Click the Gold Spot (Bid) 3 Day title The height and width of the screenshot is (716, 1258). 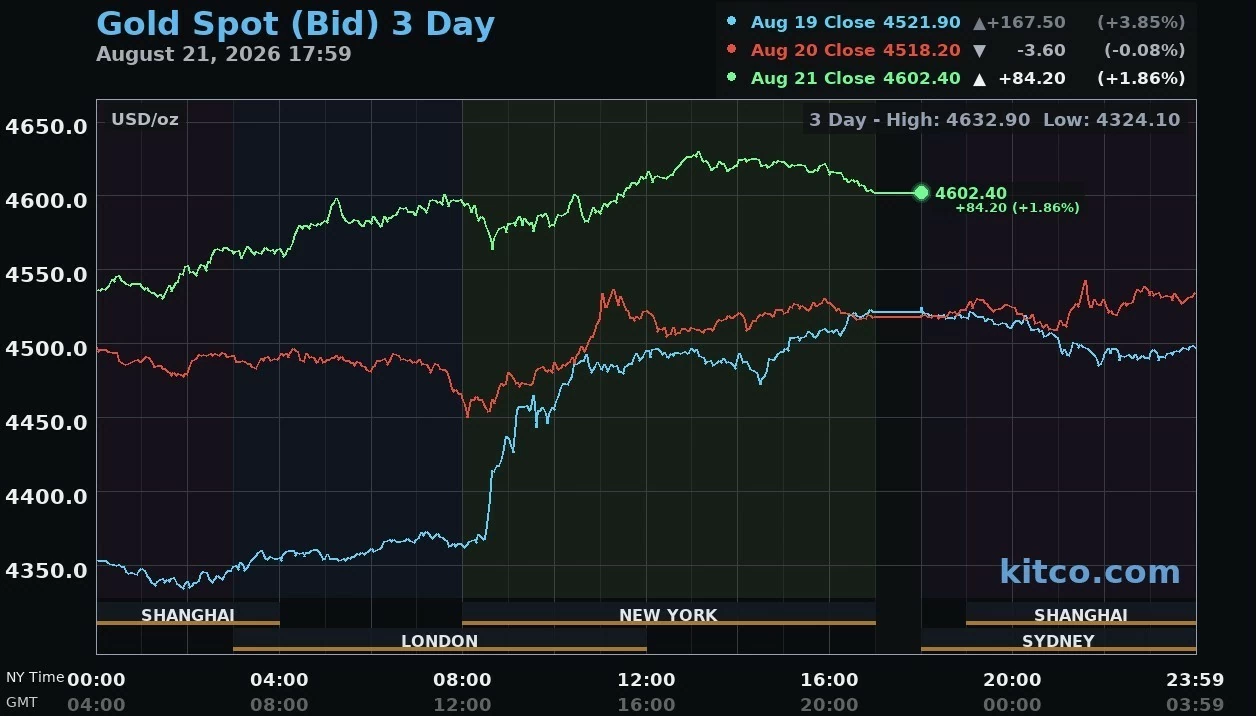point(295,23)
